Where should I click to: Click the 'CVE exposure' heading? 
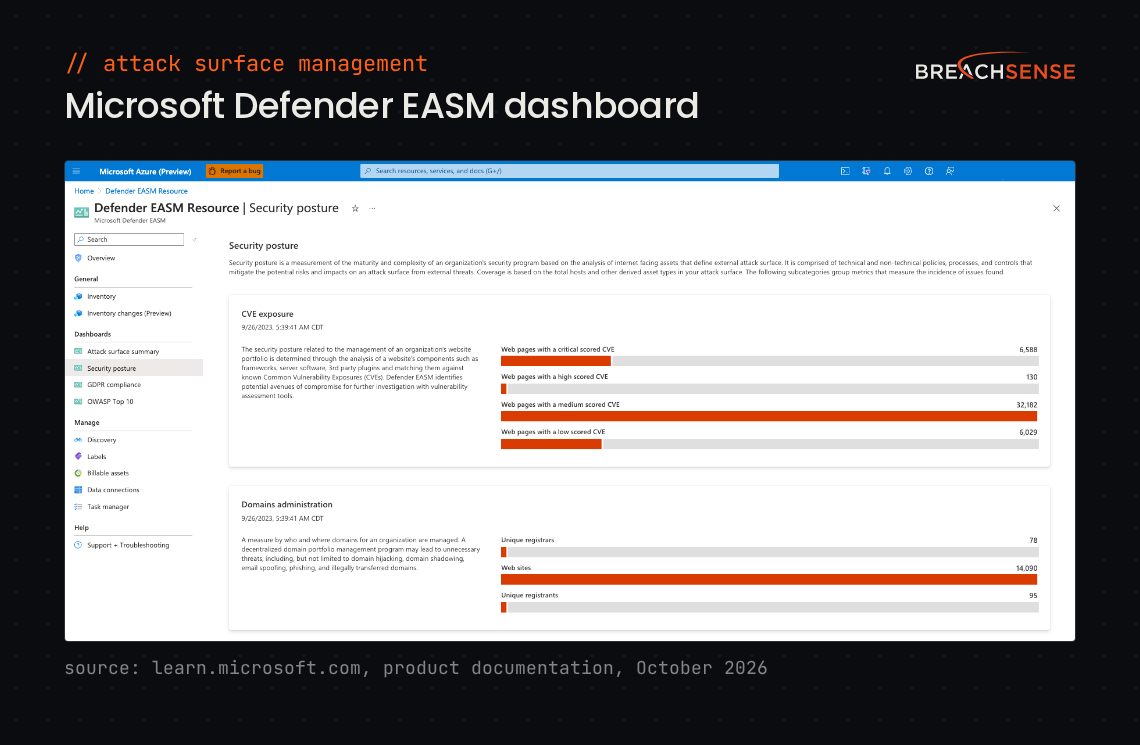click(x=268, y=314)
